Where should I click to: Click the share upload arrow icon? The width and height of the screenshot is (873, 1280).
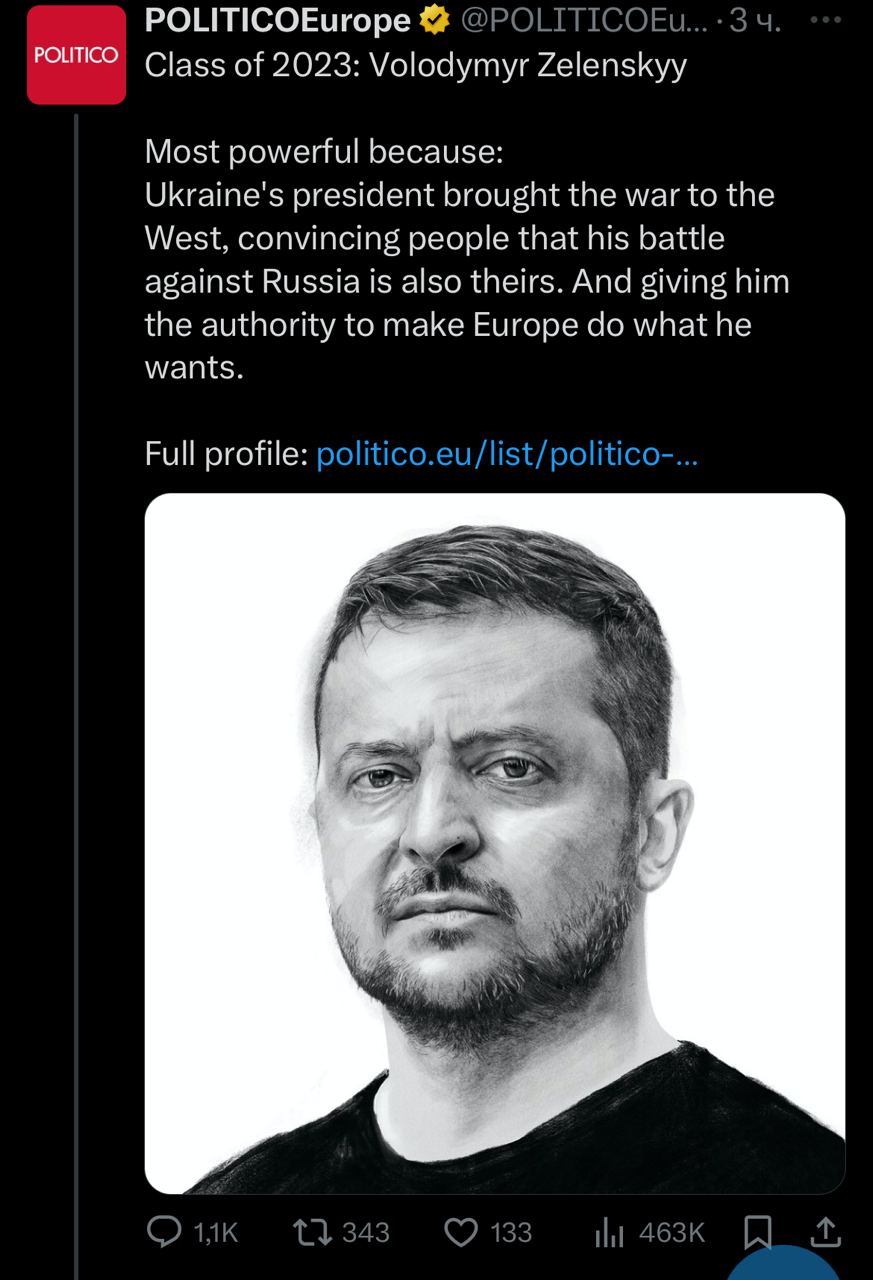(825, 1234)
